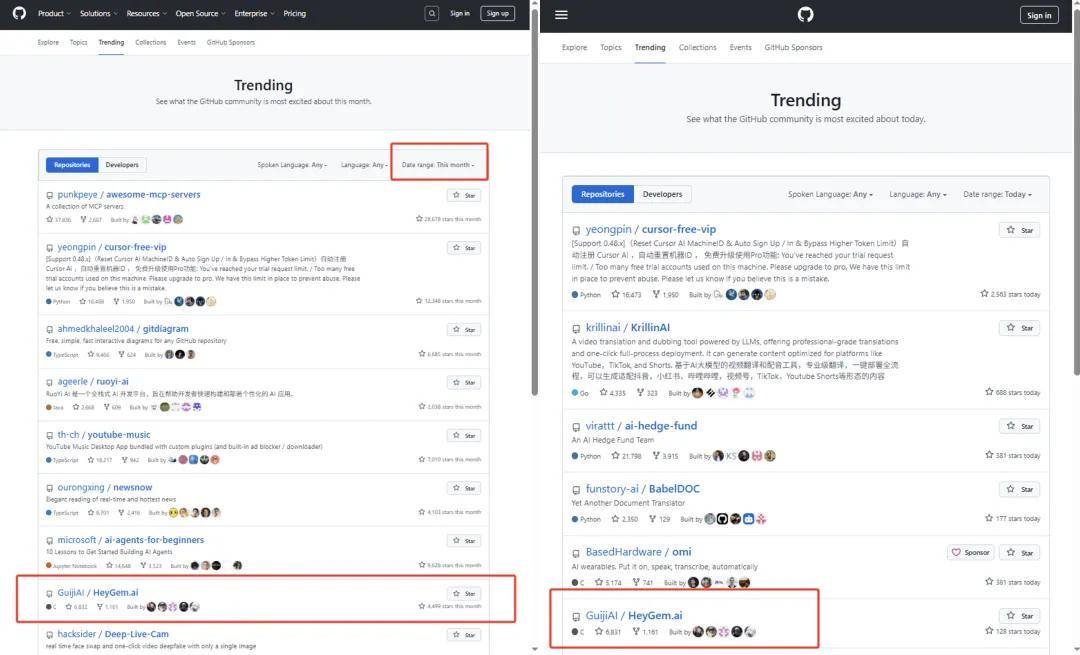The height and width of the screenshot is (655, 1080).
Task: Open stargazers count of yeongpin/cursor-free-vip, left window
Action: (92, 302)
